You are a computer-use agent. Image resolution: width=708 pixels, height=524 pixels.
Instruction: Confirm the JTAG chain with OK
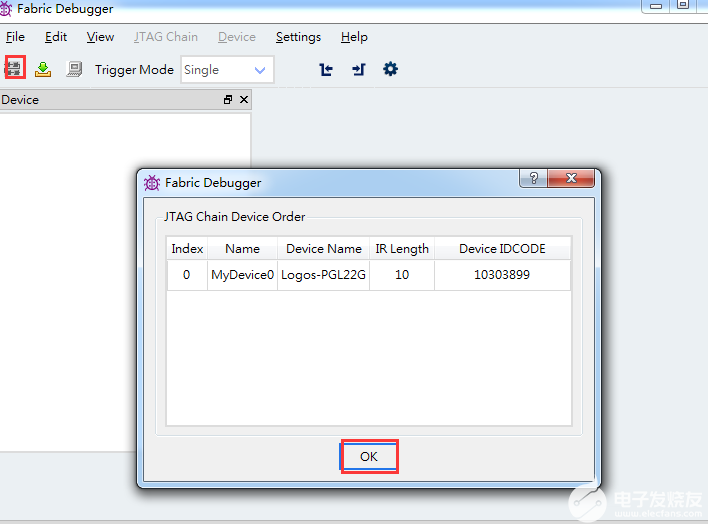[x=369, y=457]
